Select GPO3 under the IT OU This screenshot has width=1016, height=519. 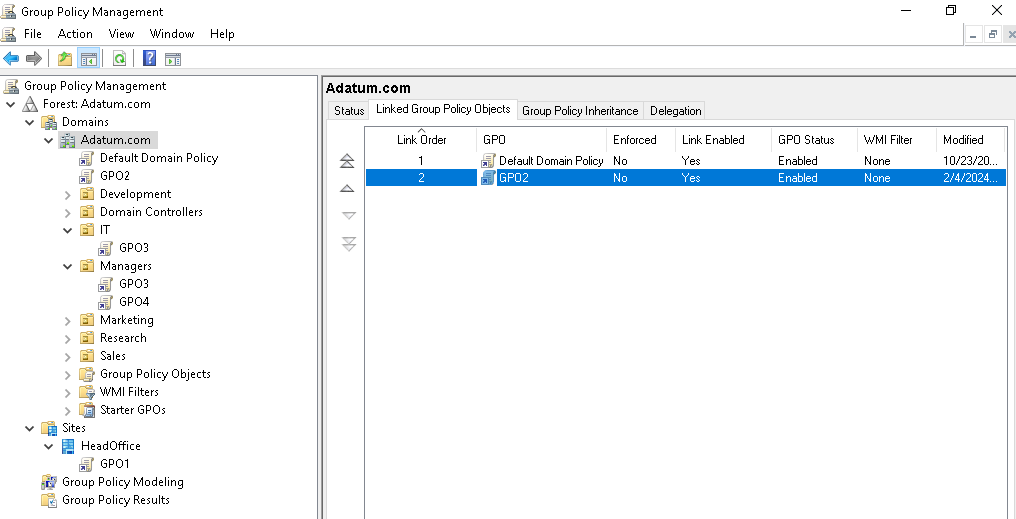click(133, 248)
